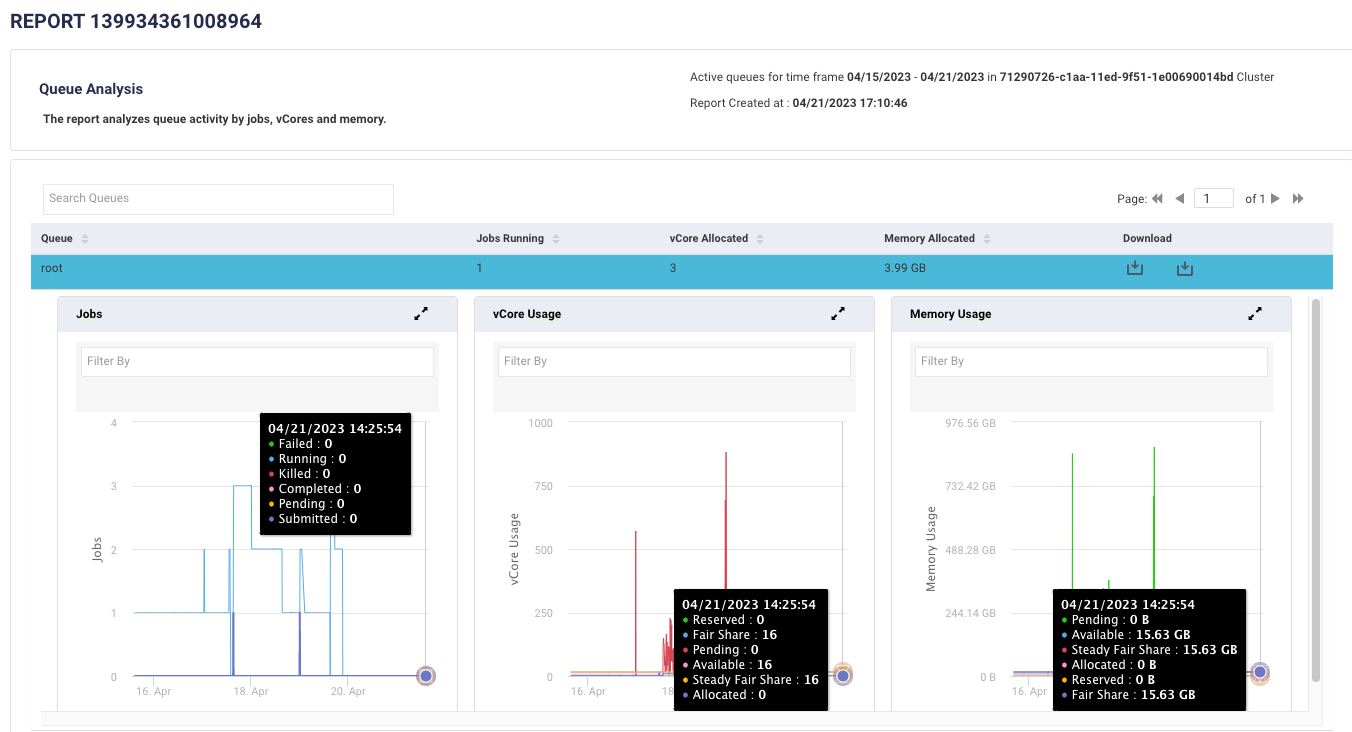Click '732.42 GB' memory axis label
This screenshot has width=1352, height=732.
(968, 487)
